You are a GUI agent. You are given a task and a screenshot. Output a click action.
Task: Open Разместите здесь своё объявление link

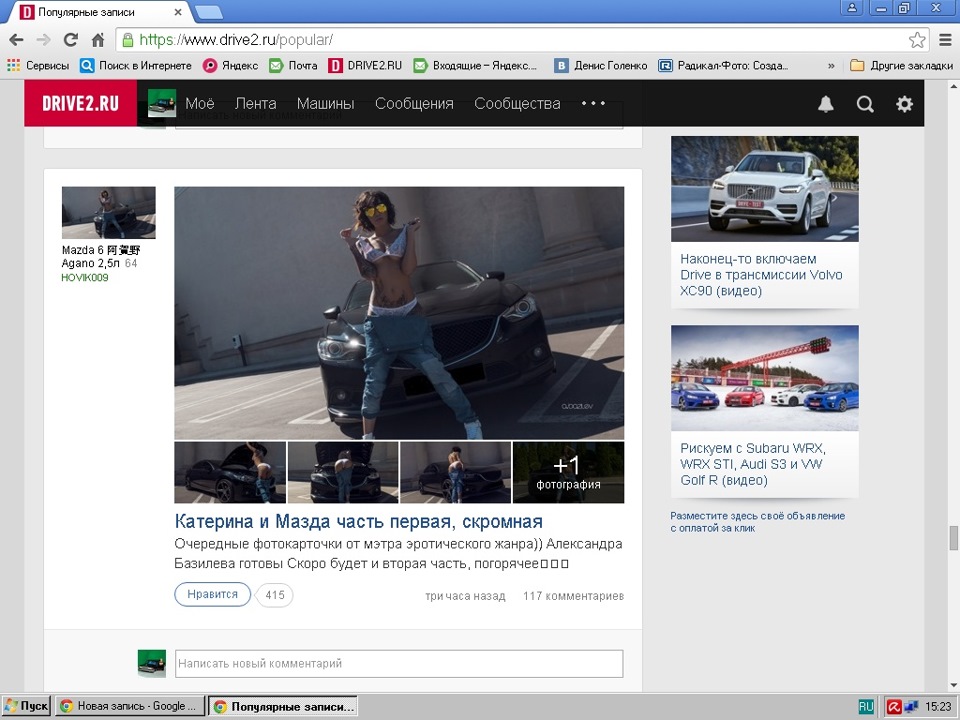click(x=757, y=522)
